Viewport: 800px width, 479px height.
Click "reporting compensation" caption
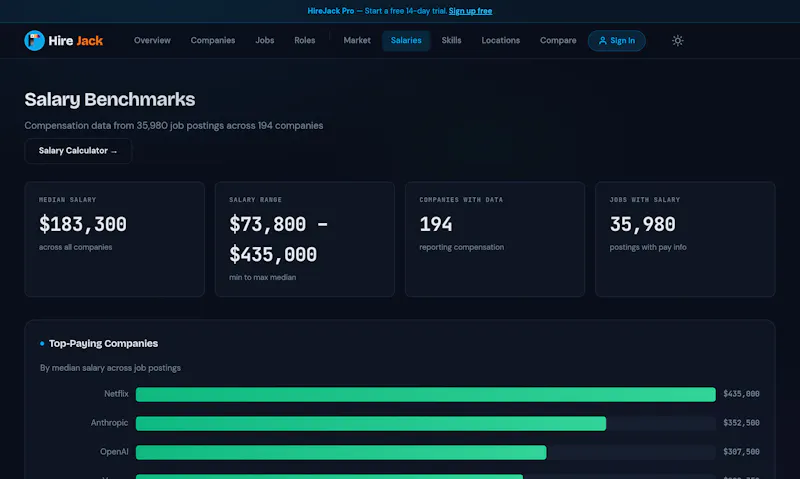(462, 247)
